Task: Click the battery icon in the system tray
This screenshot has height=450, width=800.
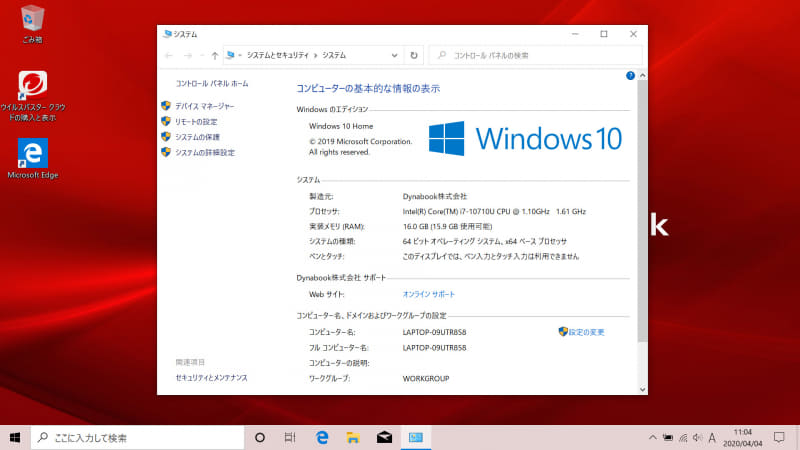Action: pos(667,438)
